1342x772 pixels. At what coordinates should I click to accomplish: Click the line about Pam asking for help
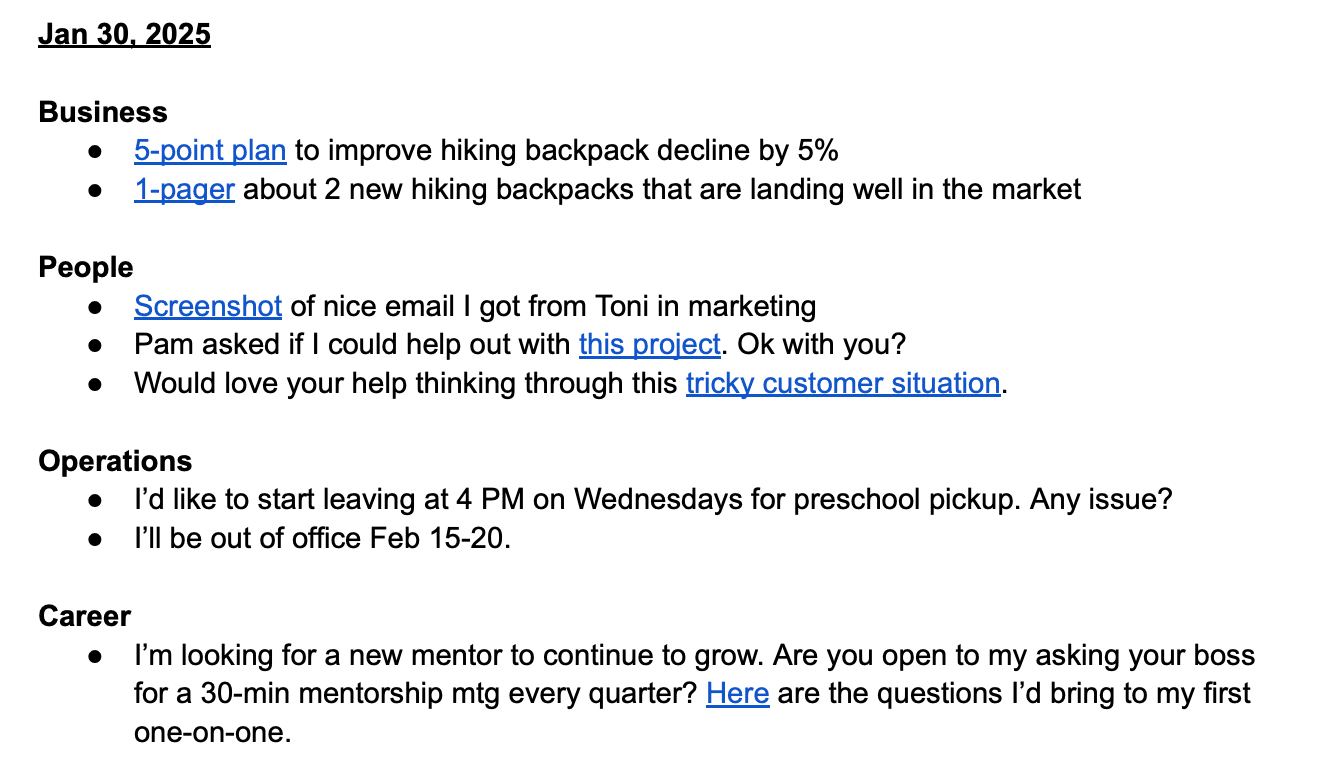tap(520, 345)
